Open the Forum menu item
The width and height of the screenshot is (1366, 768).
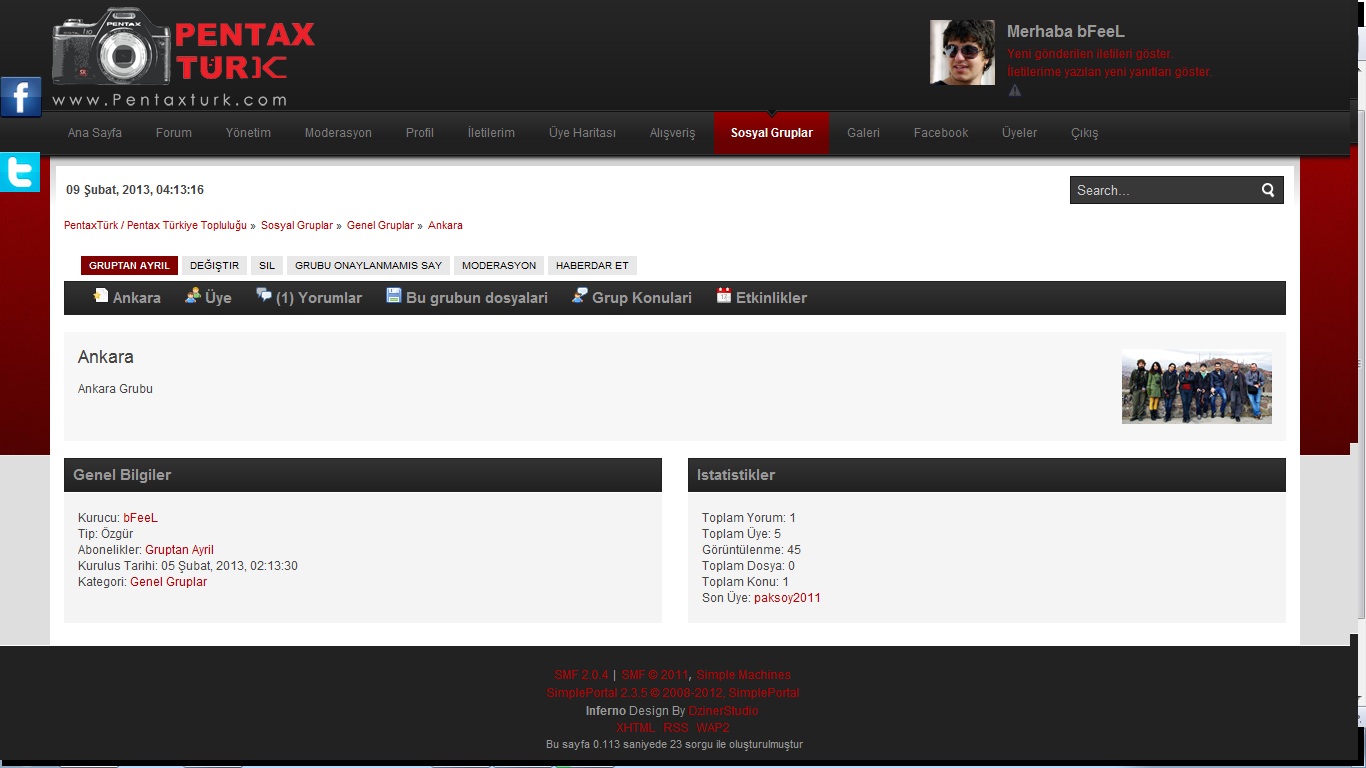point(174,133)
